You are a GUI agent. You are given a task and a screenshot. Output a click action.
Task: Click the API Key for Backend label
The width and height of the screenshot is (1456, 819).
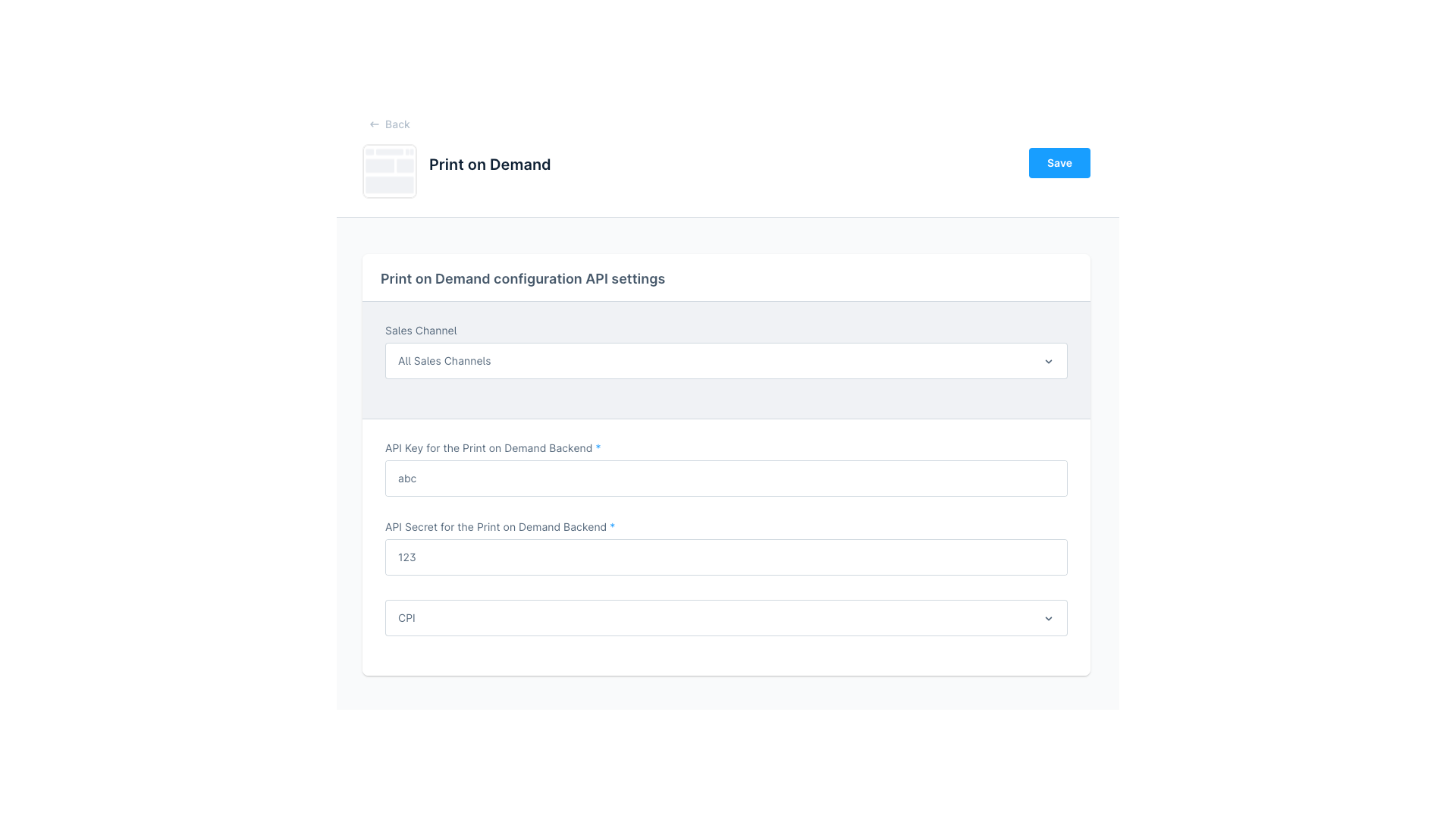488,448
